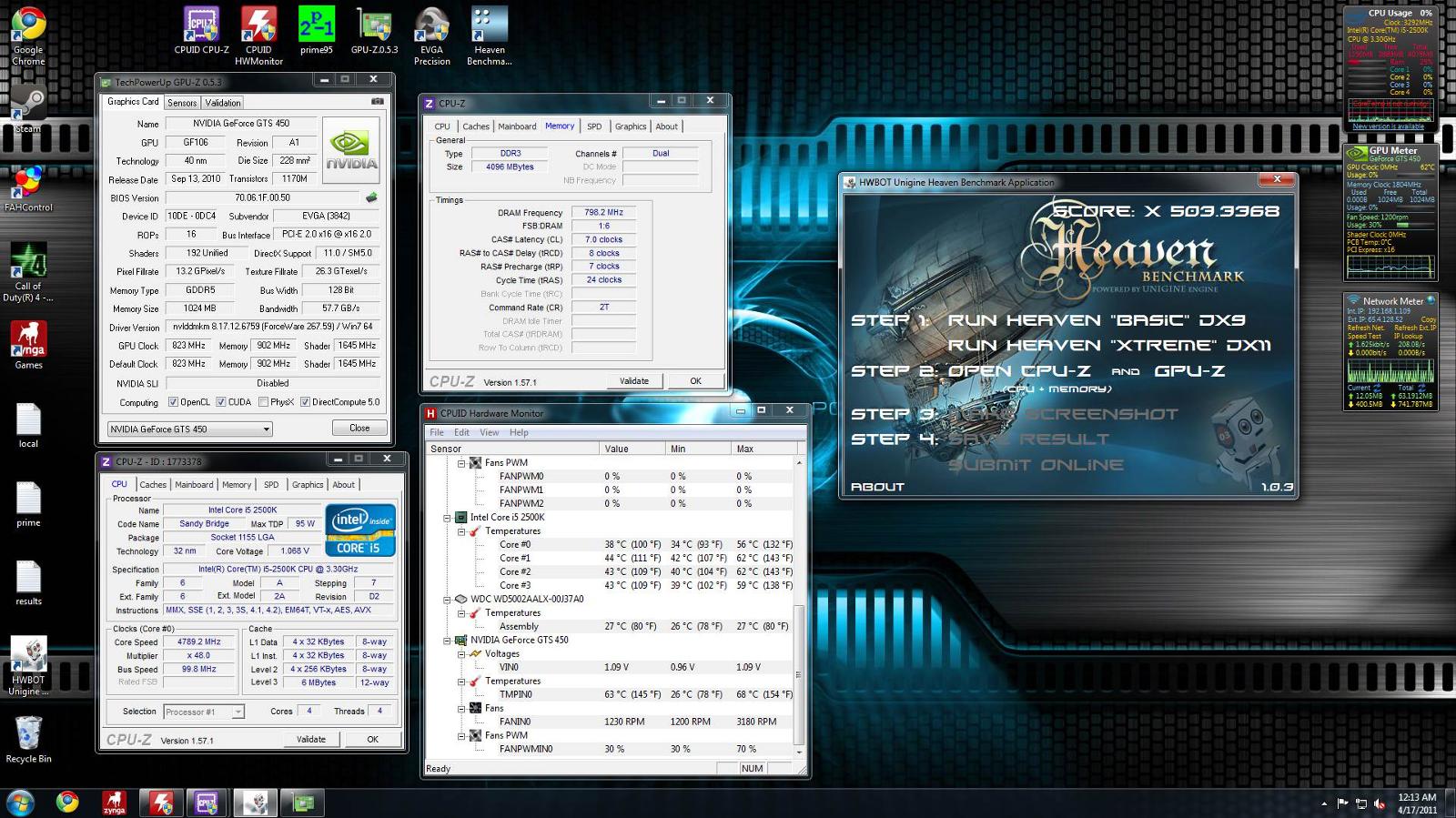Switch to HWMonitor via taskbar icon

click(x=161, y=803)
